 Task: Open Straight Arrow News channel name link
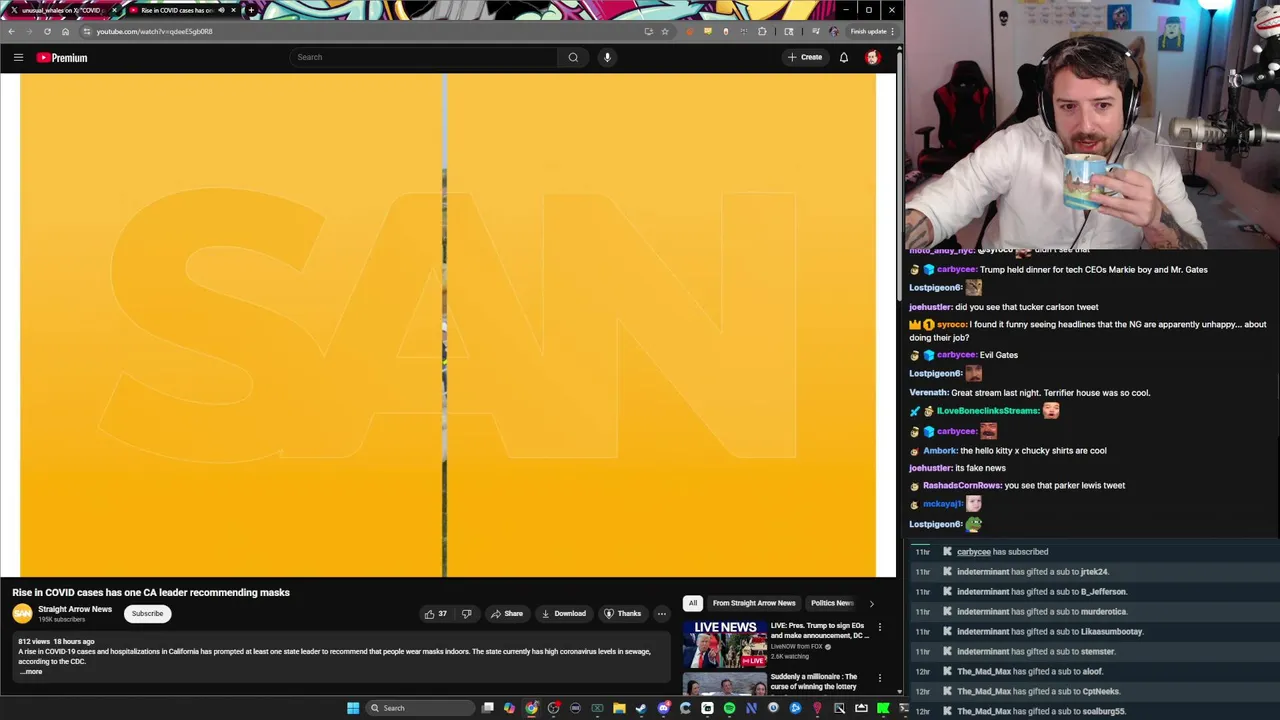pos(75,609)
